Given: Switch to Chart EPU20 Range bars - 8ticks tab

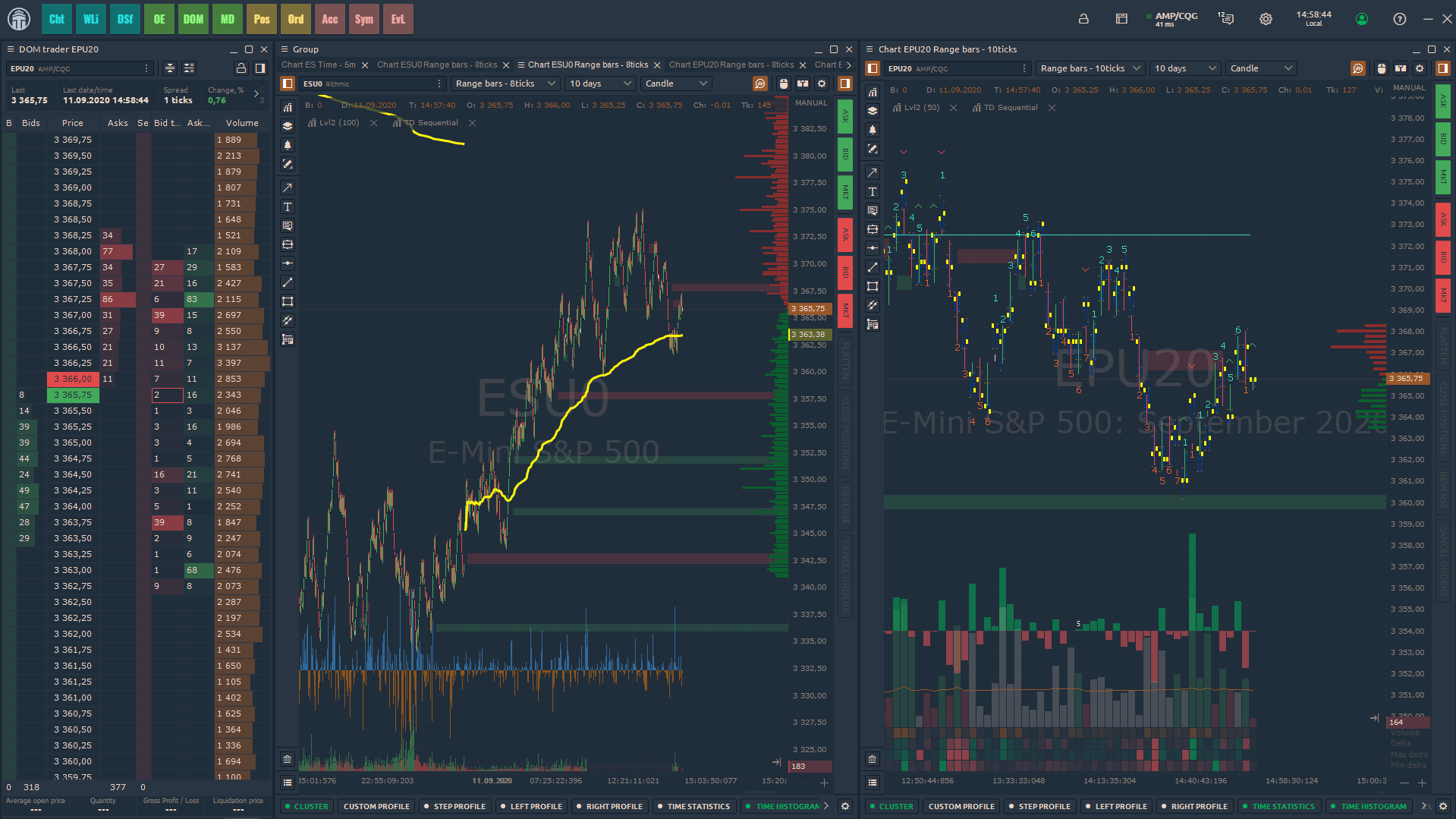Looking at the screenshot, I should pyautogui.click(x=731, y=65).
